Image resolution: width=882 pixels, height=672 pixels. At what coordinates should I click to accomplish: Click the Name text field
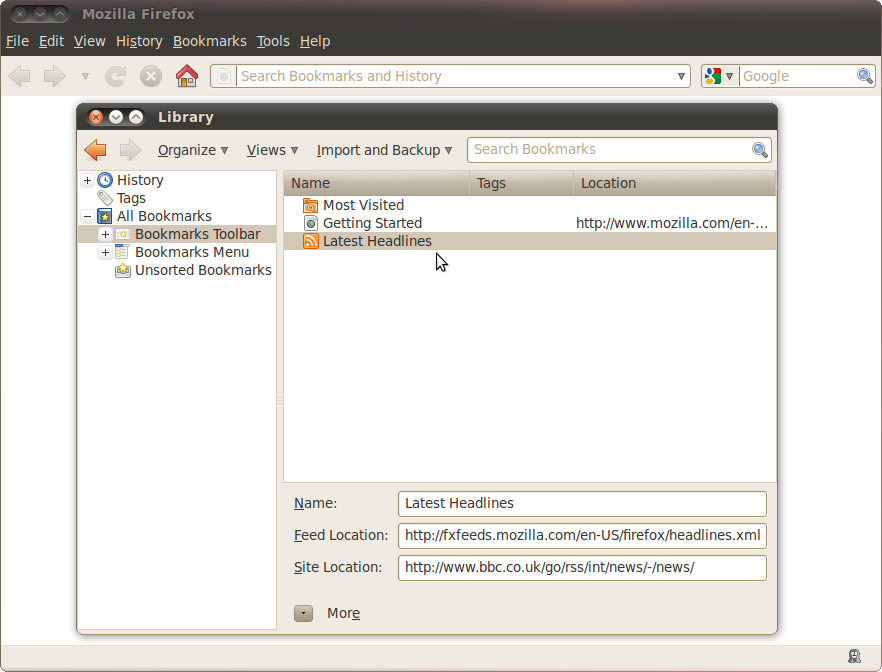[582, 503]
